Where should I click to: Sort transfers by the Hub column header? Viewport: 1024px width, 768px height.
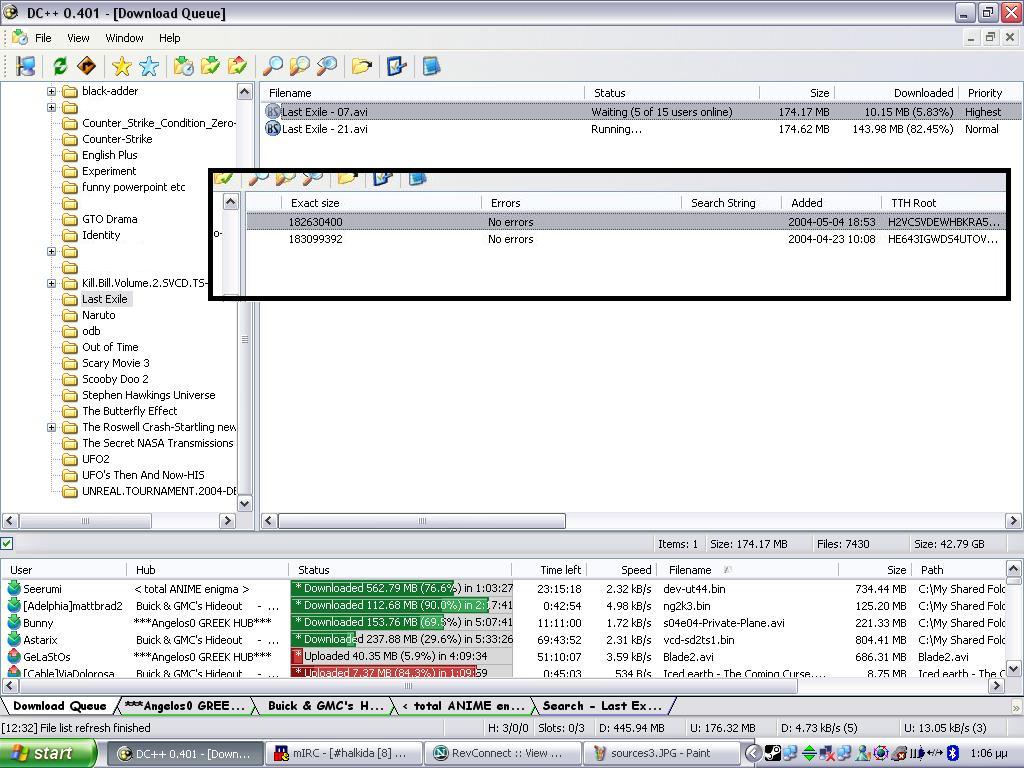point(207,569)
